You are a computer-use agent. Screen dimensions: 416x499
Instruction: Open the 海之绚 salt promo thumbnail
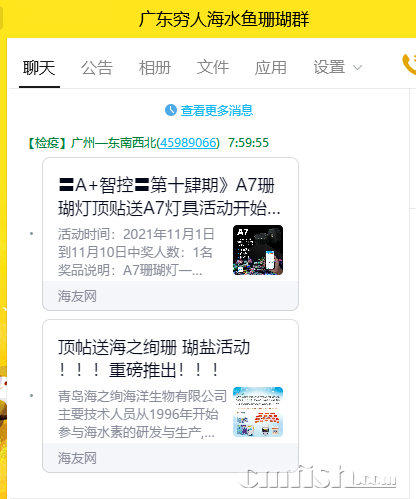coord(258,412)
